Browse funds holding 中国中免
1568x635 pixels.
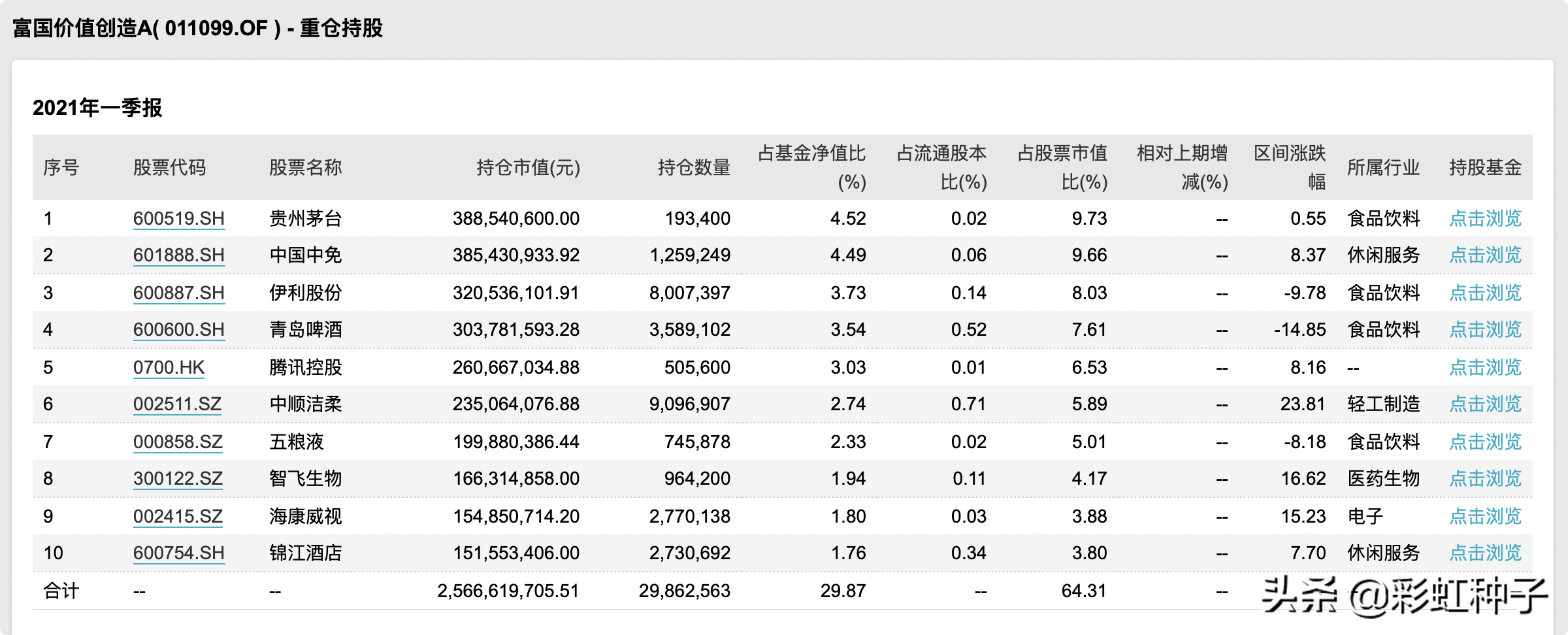[1485, 255]
